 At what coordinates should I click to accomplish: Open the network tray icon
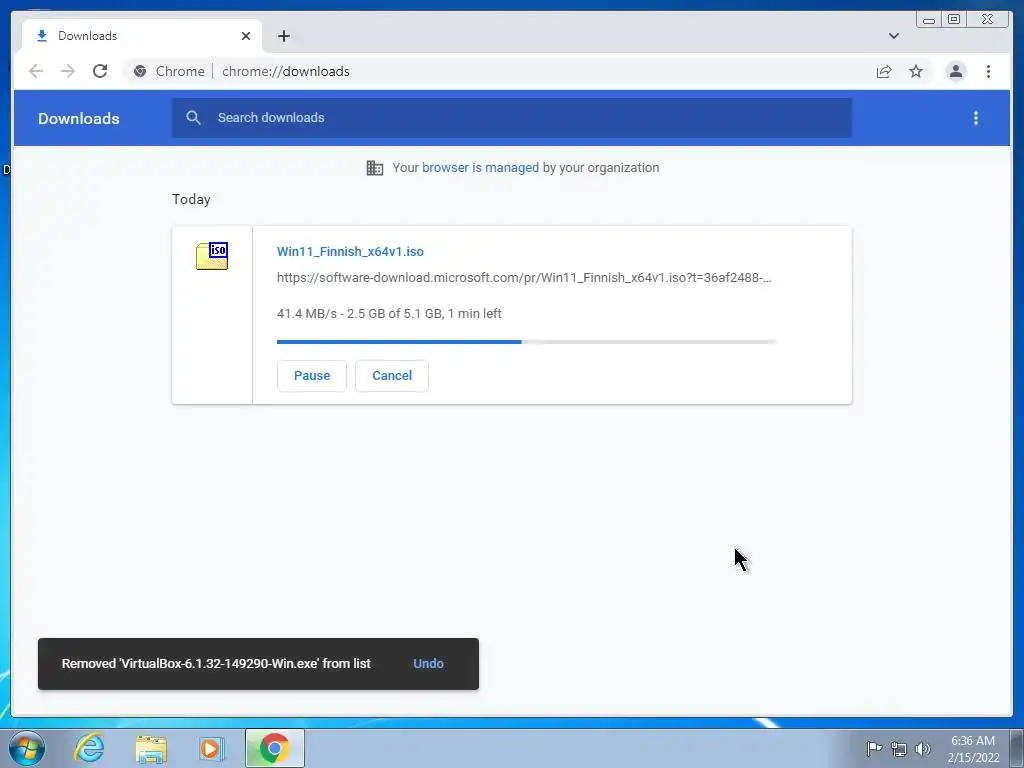pyautogui.click(x=899, y=749)
